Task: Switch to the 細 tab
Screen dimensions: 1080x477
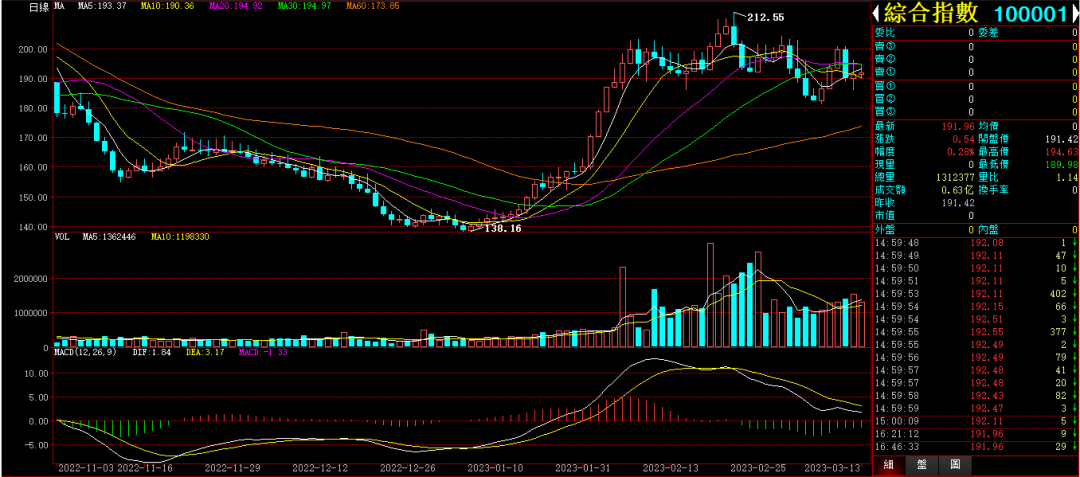Action: pyautogui.click(x=888, y=465)
